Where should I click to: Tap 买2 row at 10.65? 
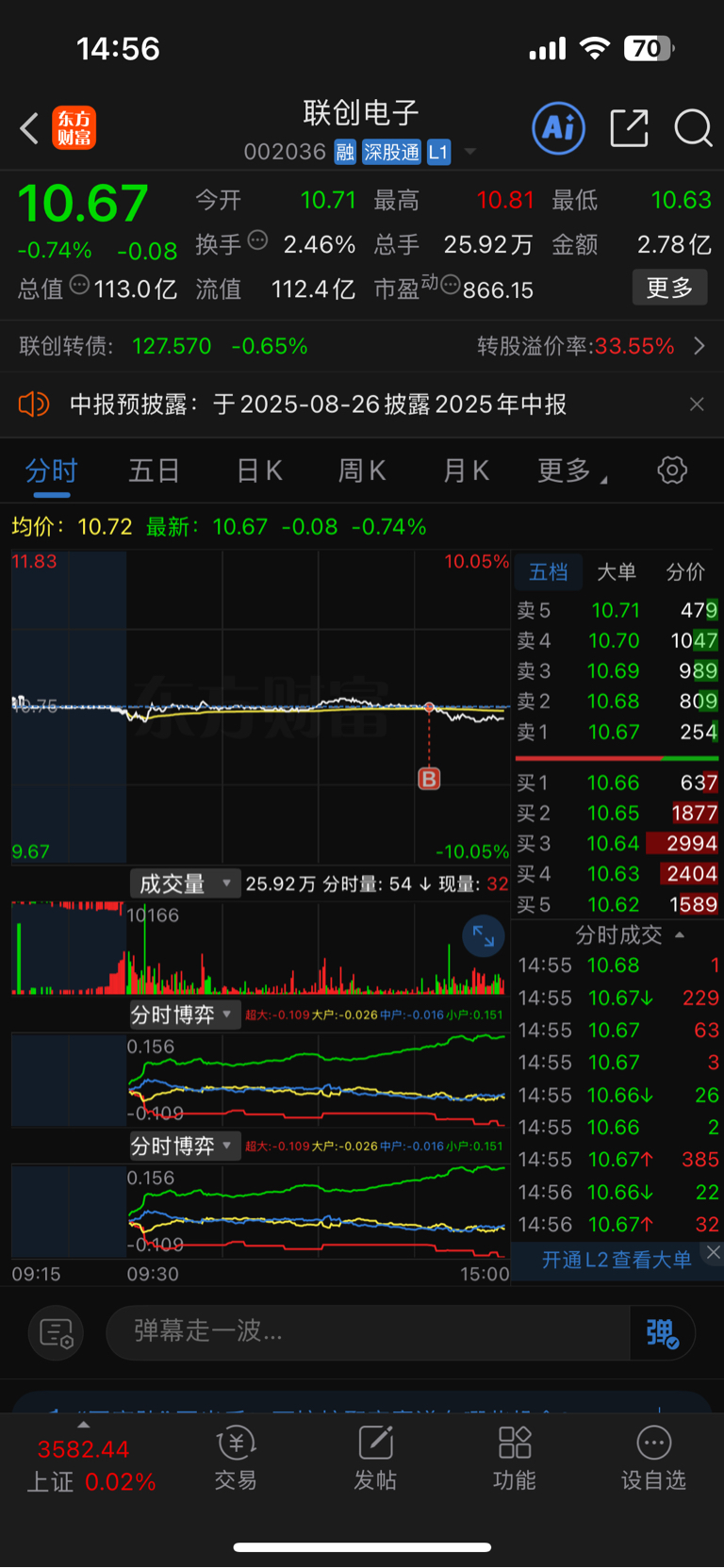[617, 813]
